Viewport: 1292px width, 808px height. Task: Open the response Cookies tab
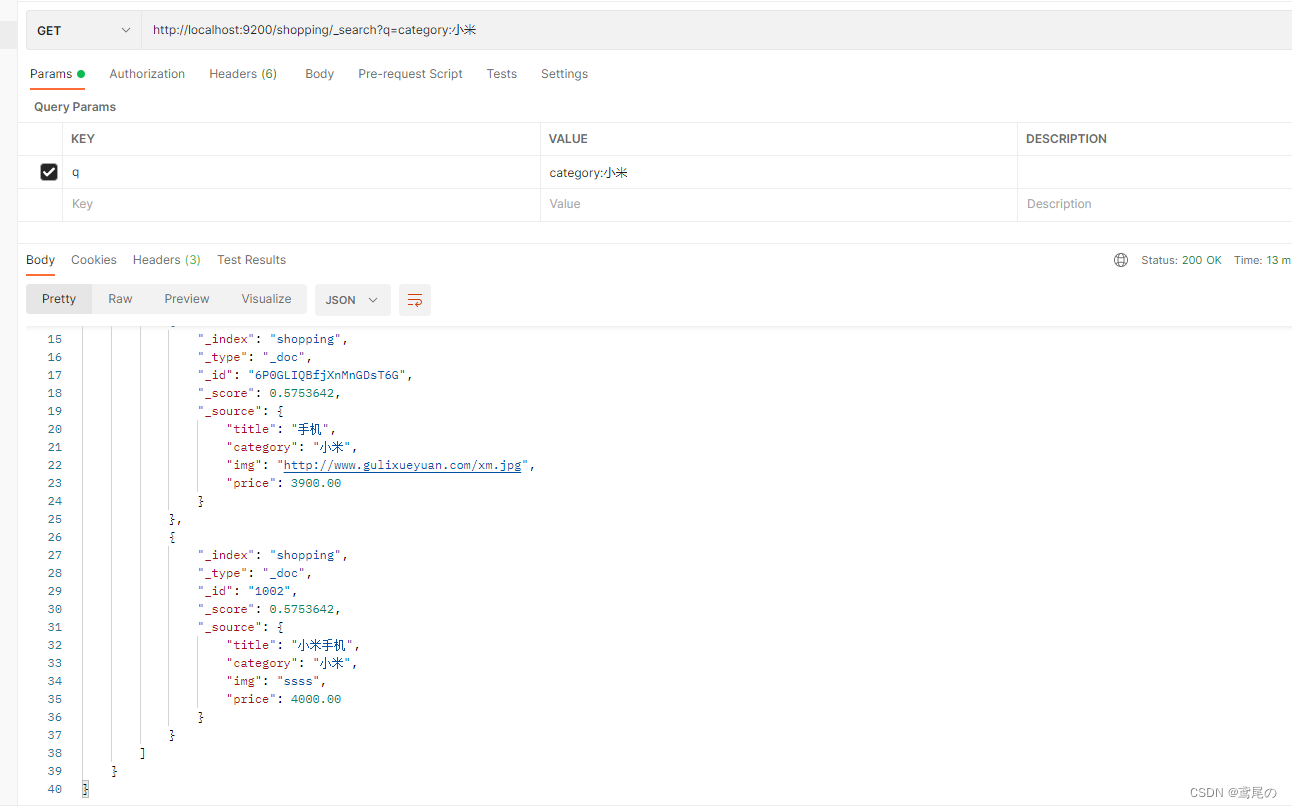(94, 260)
